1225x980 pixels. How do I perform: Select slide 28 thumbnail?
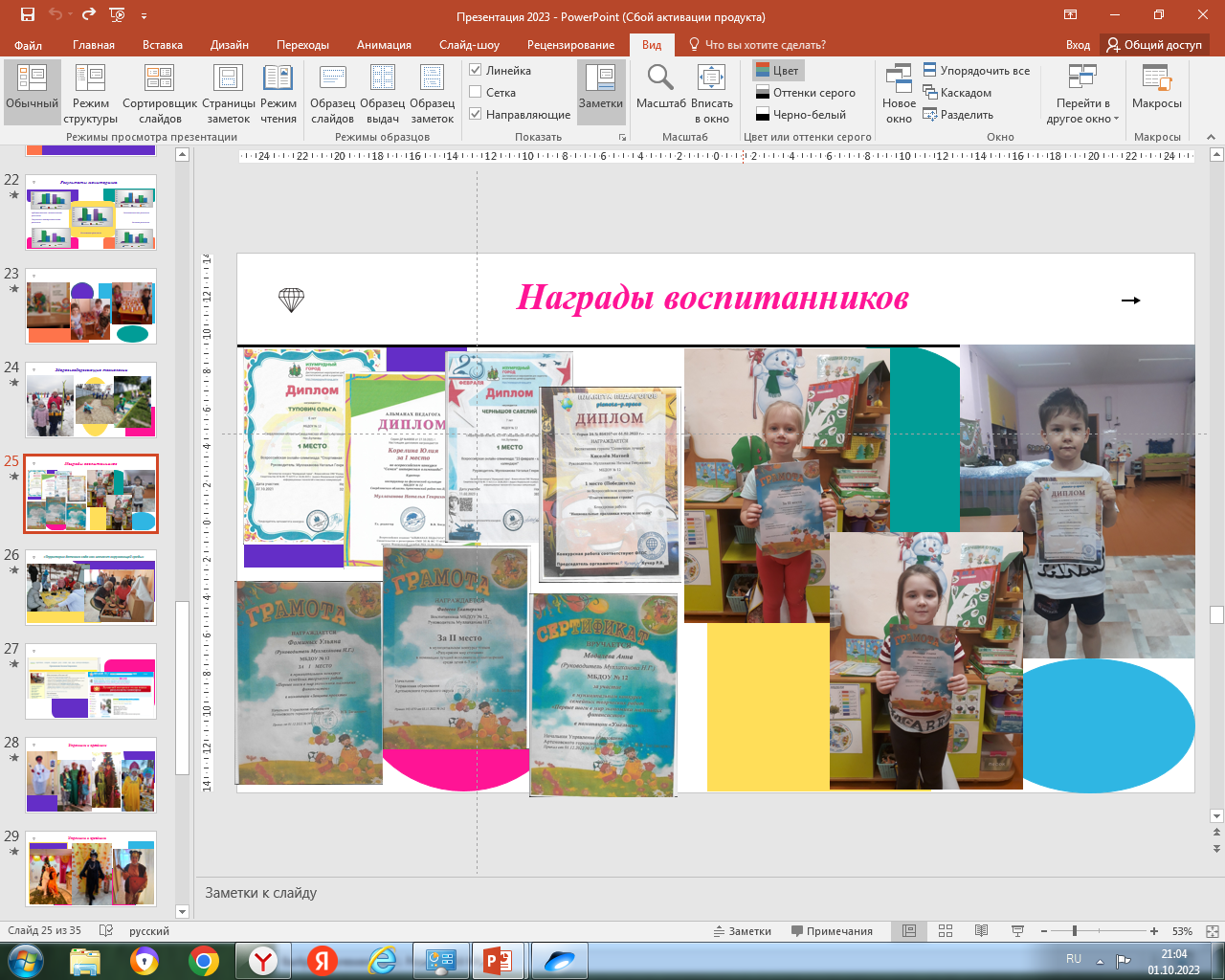point(91,775)
